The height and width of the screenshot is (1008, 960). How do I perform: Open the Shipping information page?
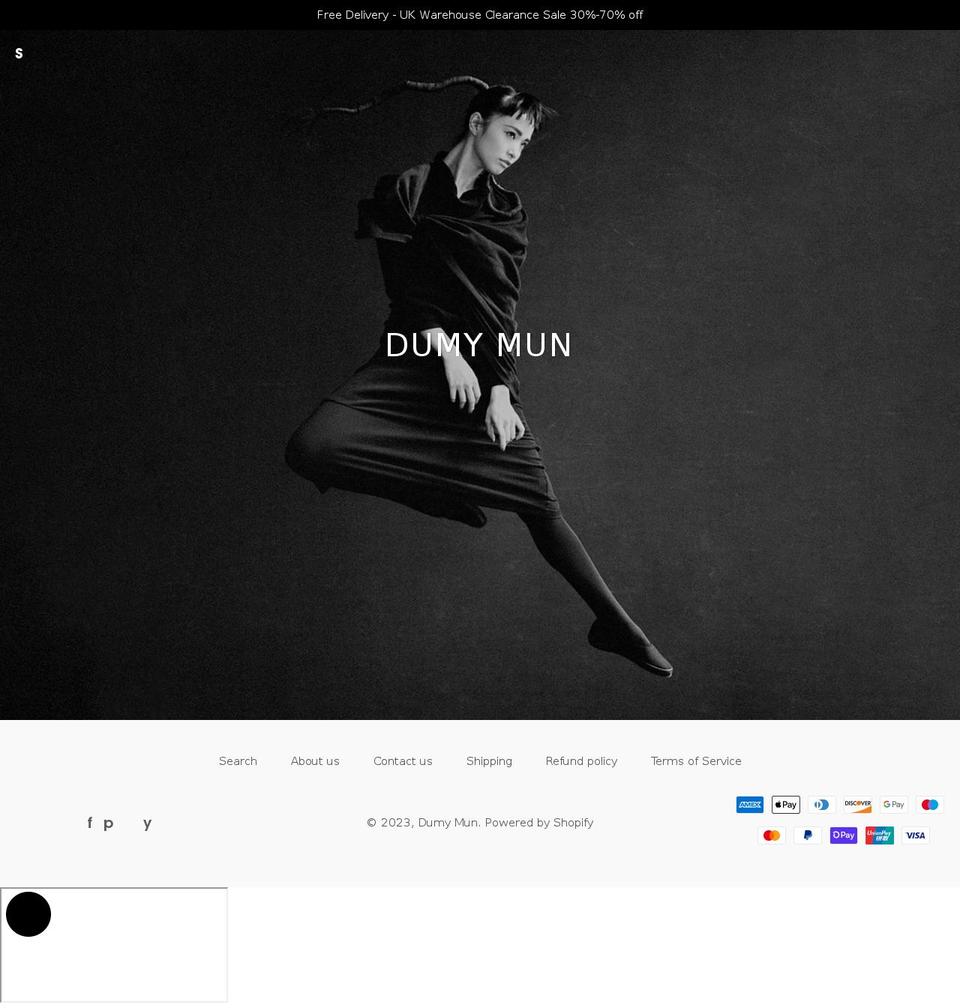[x=489, y=761]
